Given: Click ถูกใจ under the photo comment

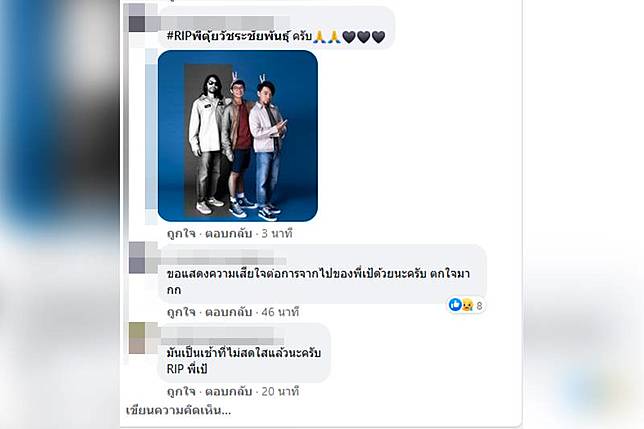Looking at the screenshot, I should [x=181, y=234].
